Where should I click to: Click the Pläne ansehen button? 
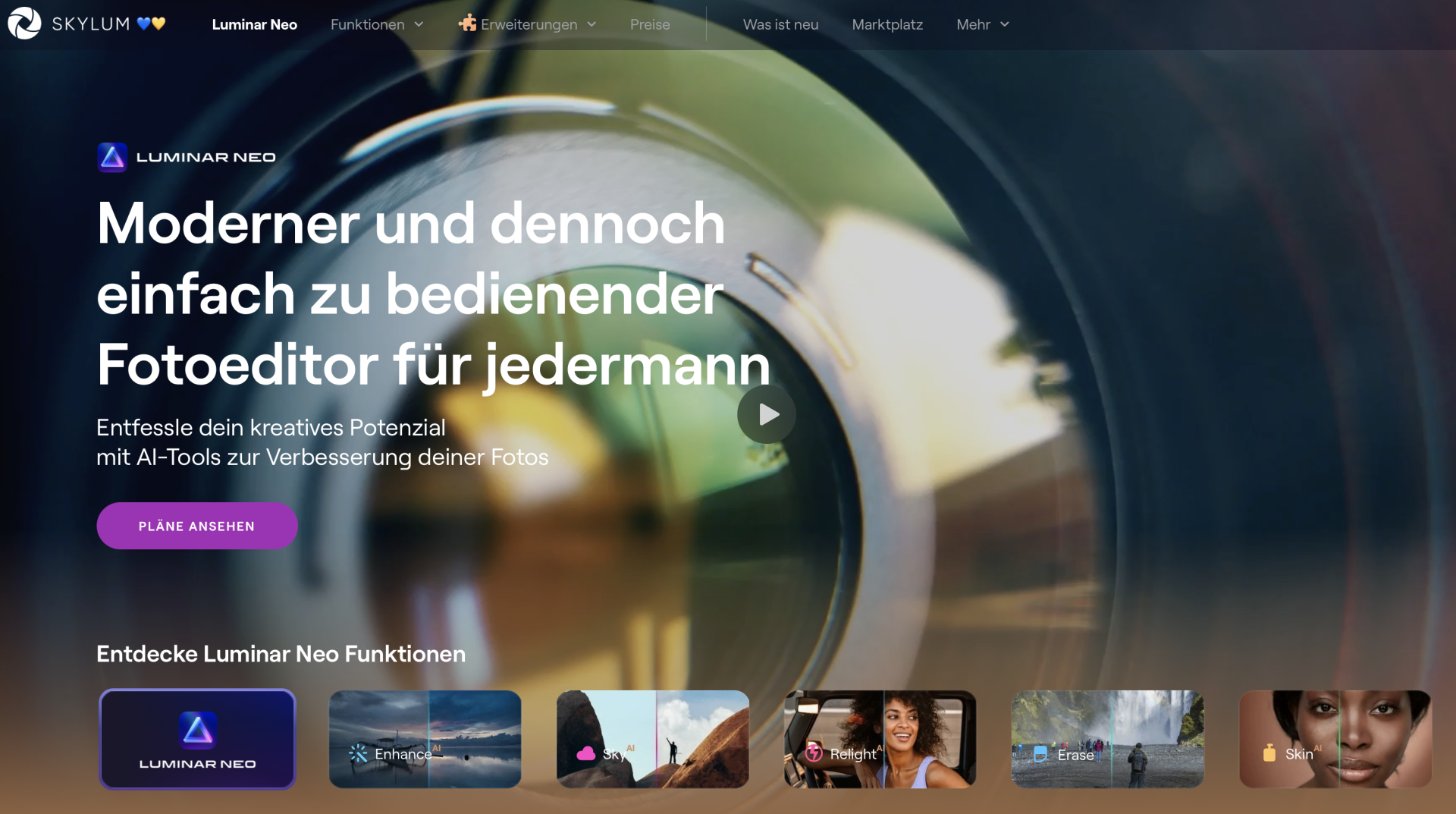[197, 526]
